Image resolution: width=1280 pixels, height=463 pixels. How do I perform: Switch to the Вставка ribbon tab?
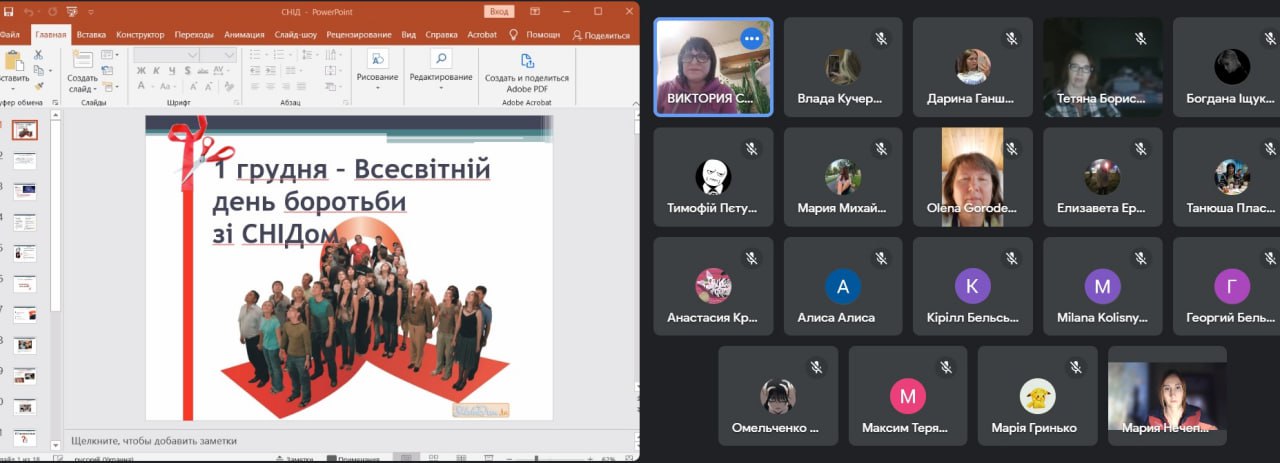(91, 34)
